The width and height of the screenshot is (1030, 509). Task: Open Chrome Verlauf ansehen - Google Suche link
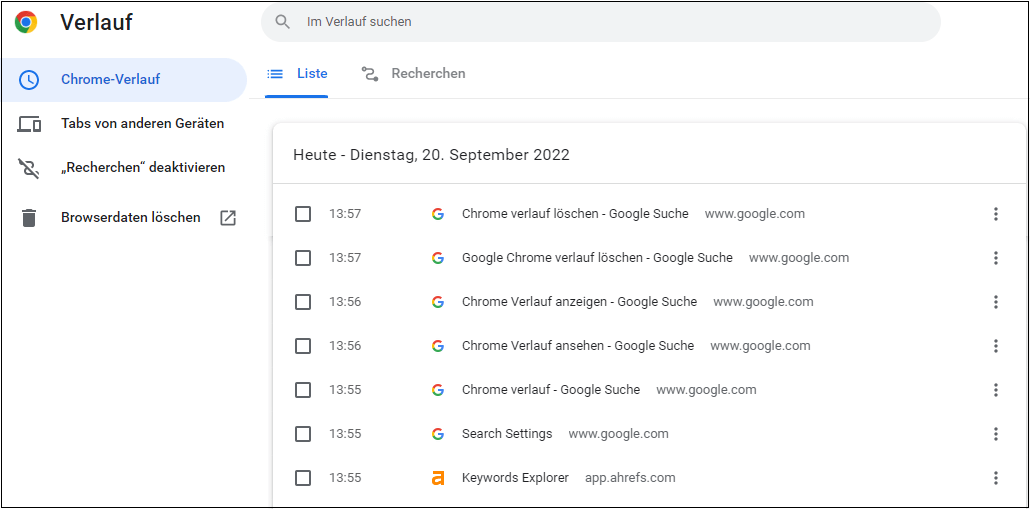578,345
